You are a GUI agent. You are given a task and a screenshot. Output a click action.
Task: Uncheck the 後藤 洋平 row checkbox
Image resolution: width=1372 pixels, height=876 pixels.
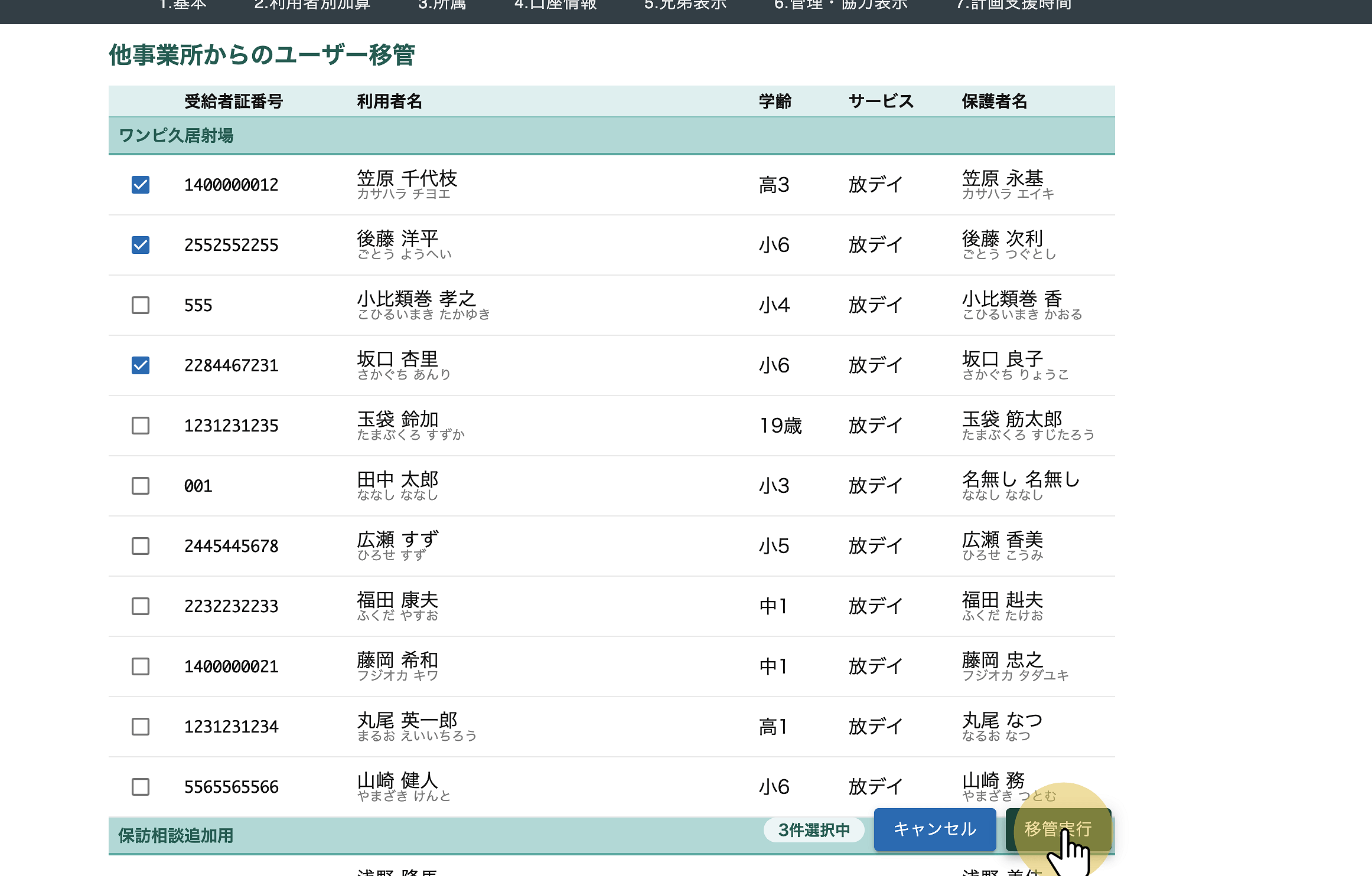pos(141,245)
